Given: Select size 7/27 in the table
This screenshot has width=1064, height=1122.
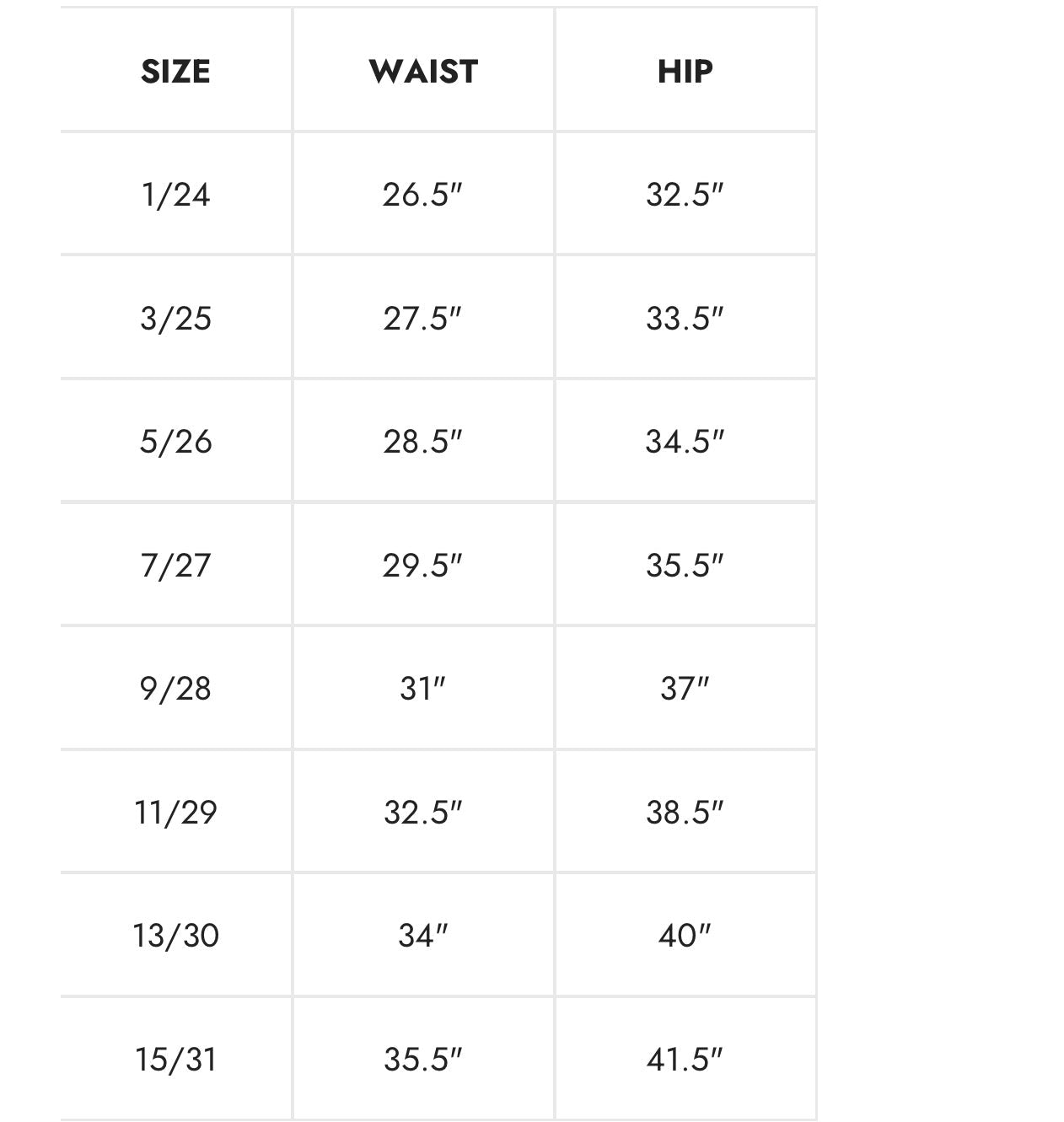Looking at the screenshot, I should click(x=175, y=565).
